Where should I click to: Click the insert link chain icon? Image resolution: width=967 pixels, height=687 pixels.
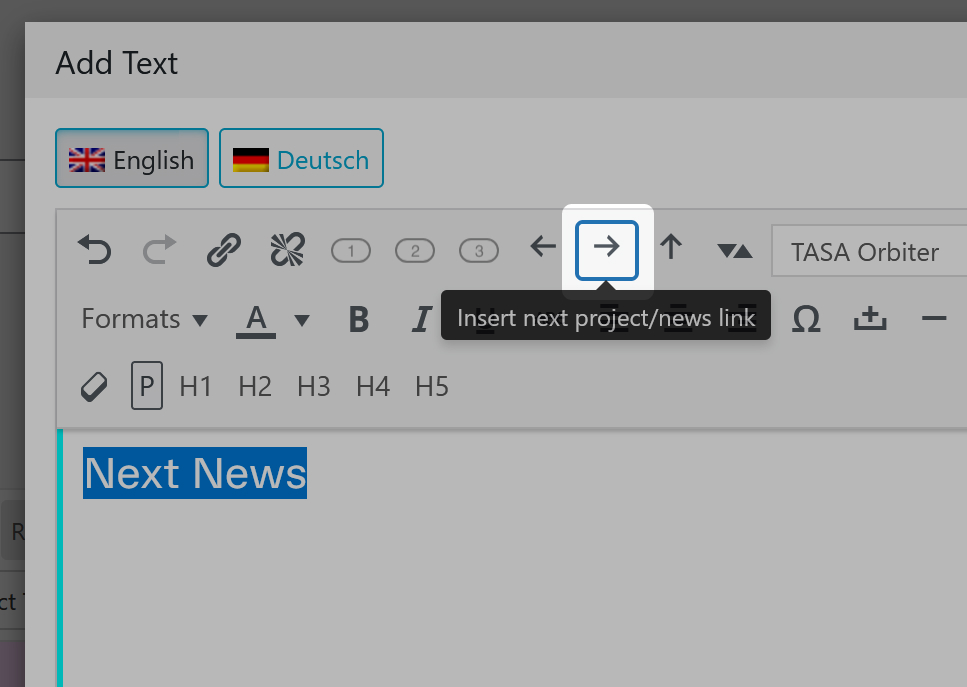pos(223,249)
